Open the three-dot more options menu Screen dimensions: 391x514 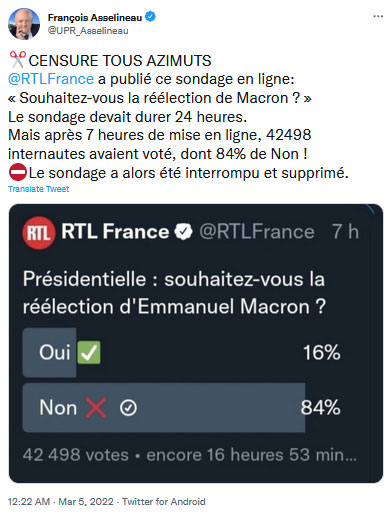378,16
